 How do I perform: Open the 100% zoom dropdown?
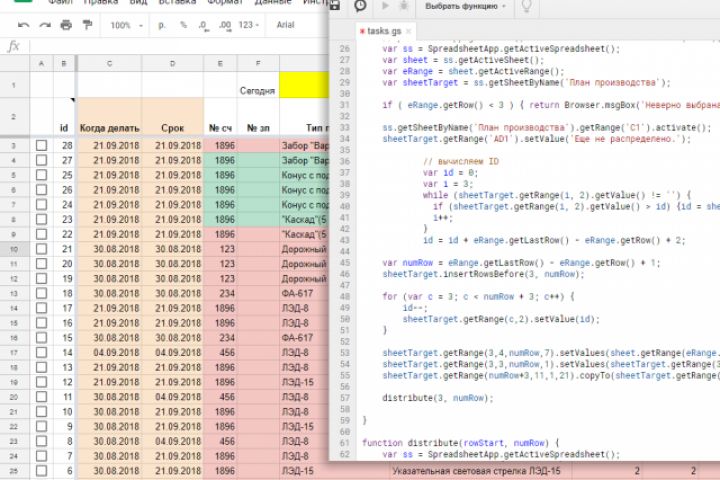pyautogui.click(x=126, y=25)
